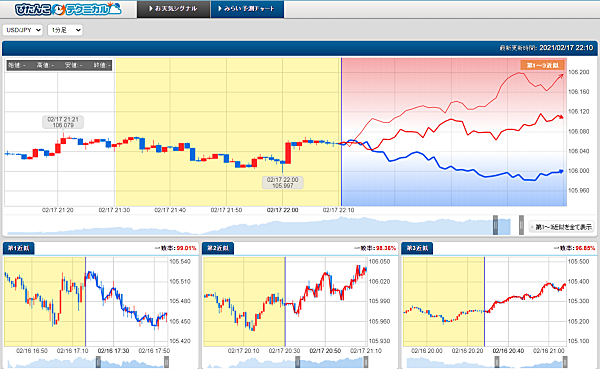Image resolution: width=600 pixels, height=369 pixels.
Task: Click the 98.36% match rate text
Action: [386, 248]
